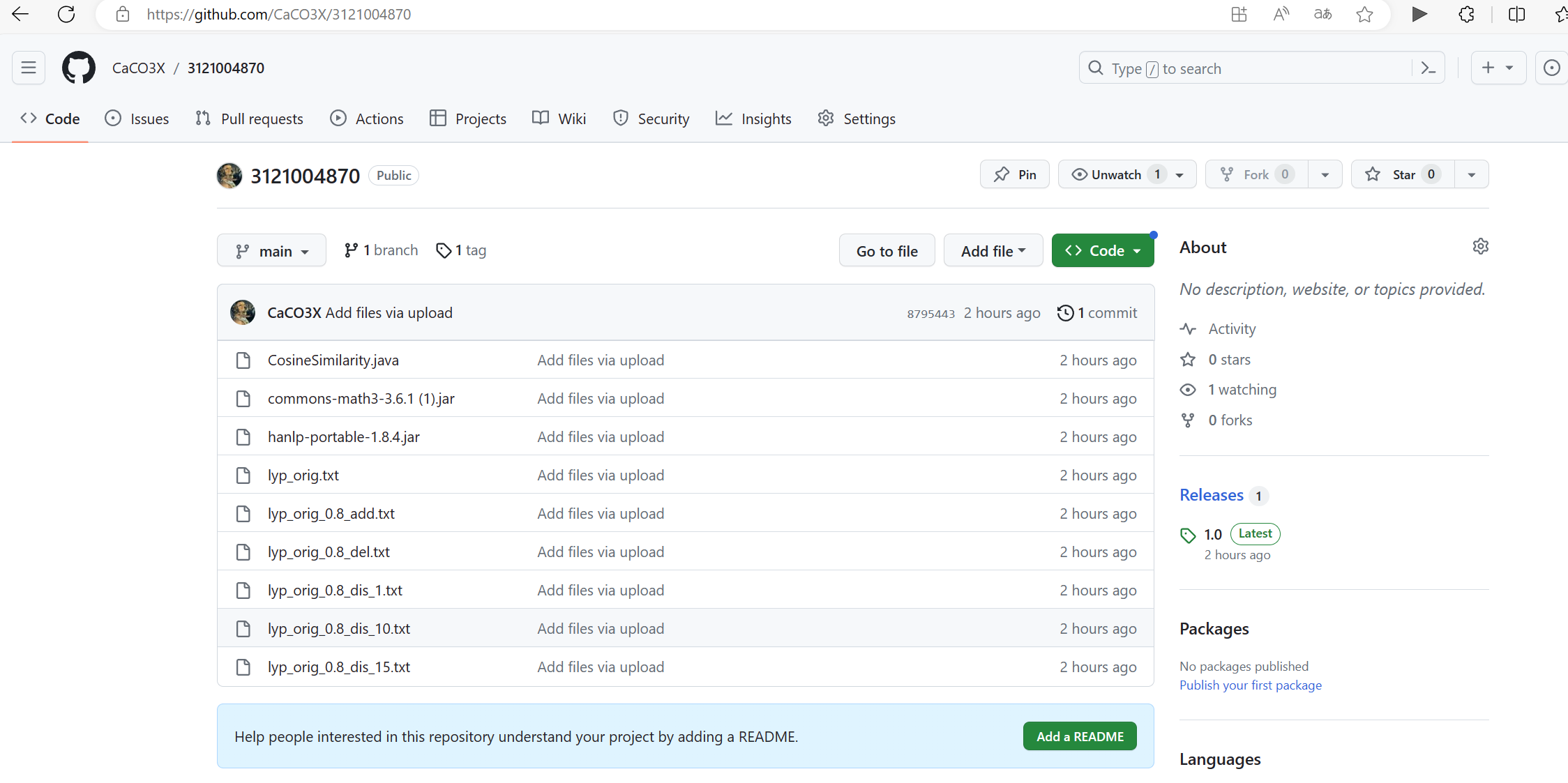Open the browser extensions puzzle icon
This screenshot has height=783, width=1568.
pyautogui.click(x=1466, y=15)
